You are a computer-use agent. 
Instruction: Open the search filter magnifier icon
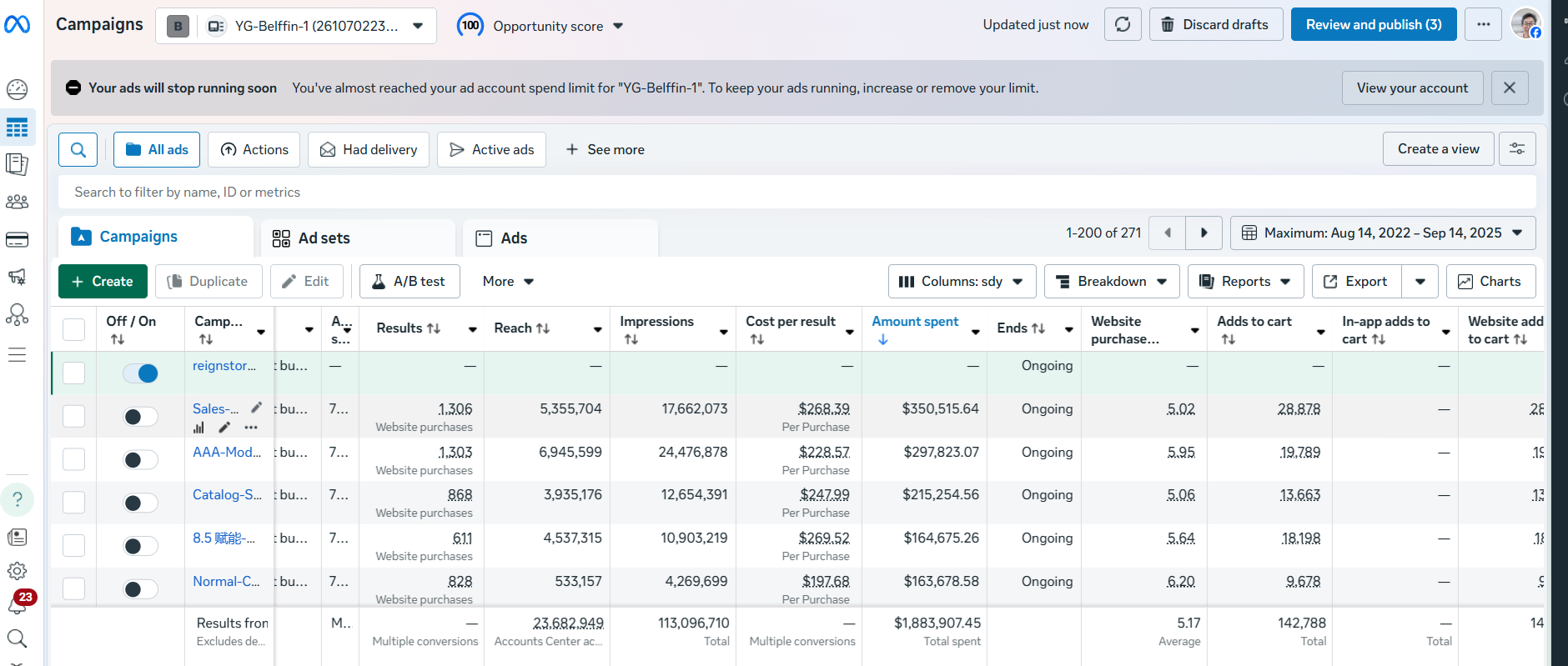pyautogui.click(x=78, y=150)
